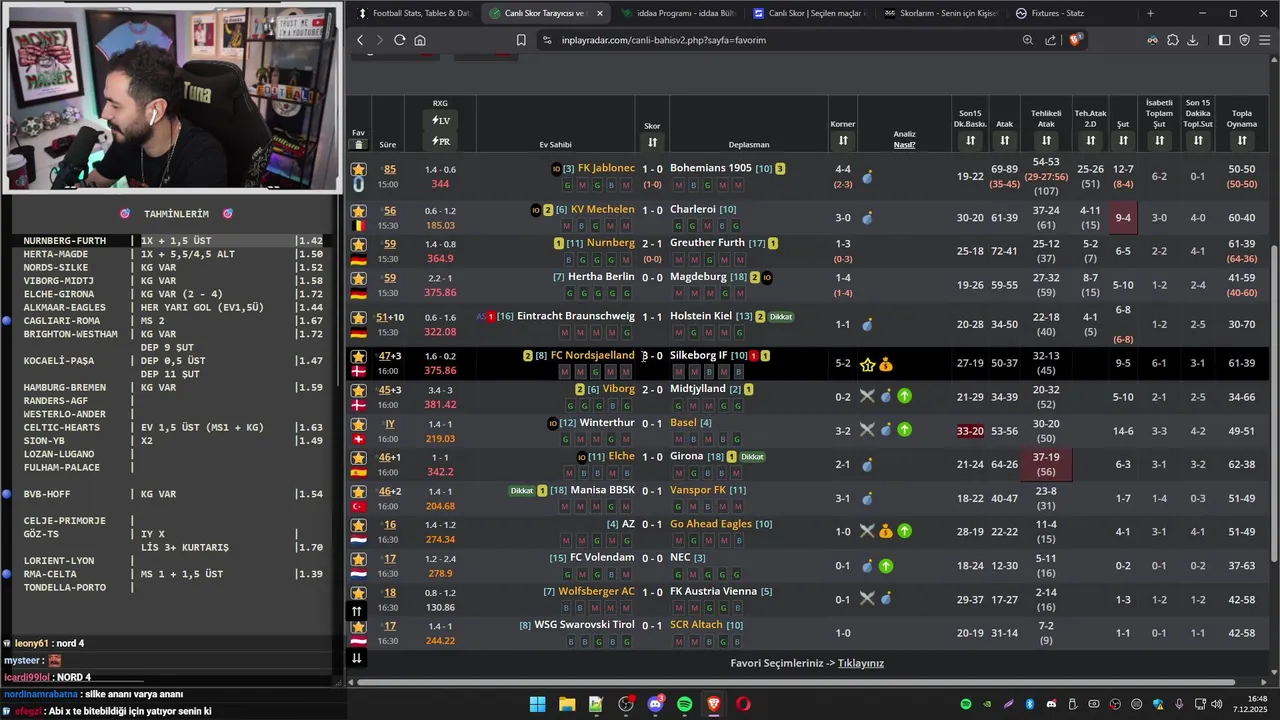Toggle favorite star for Manisa BBSK match
Image resolution: width=1280 pixels, height=720 pixels.
pyautogui.click(x=358, y=492)
